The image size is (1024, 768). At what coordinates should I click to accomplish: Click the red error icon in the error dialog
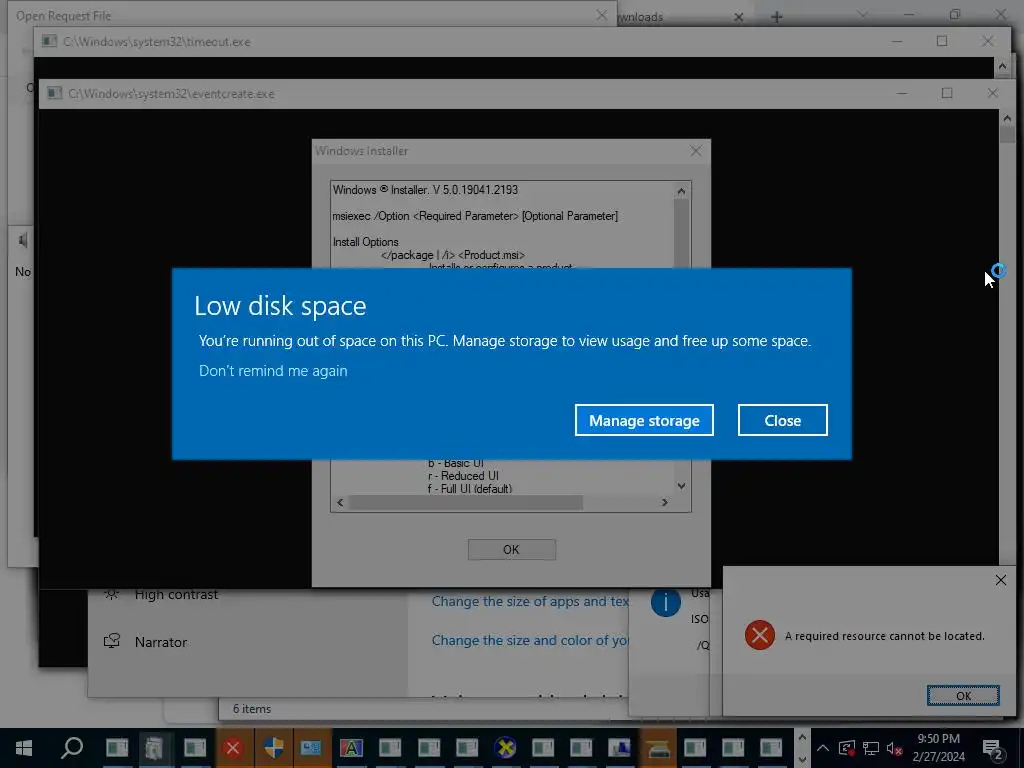(x=760, y=635)
